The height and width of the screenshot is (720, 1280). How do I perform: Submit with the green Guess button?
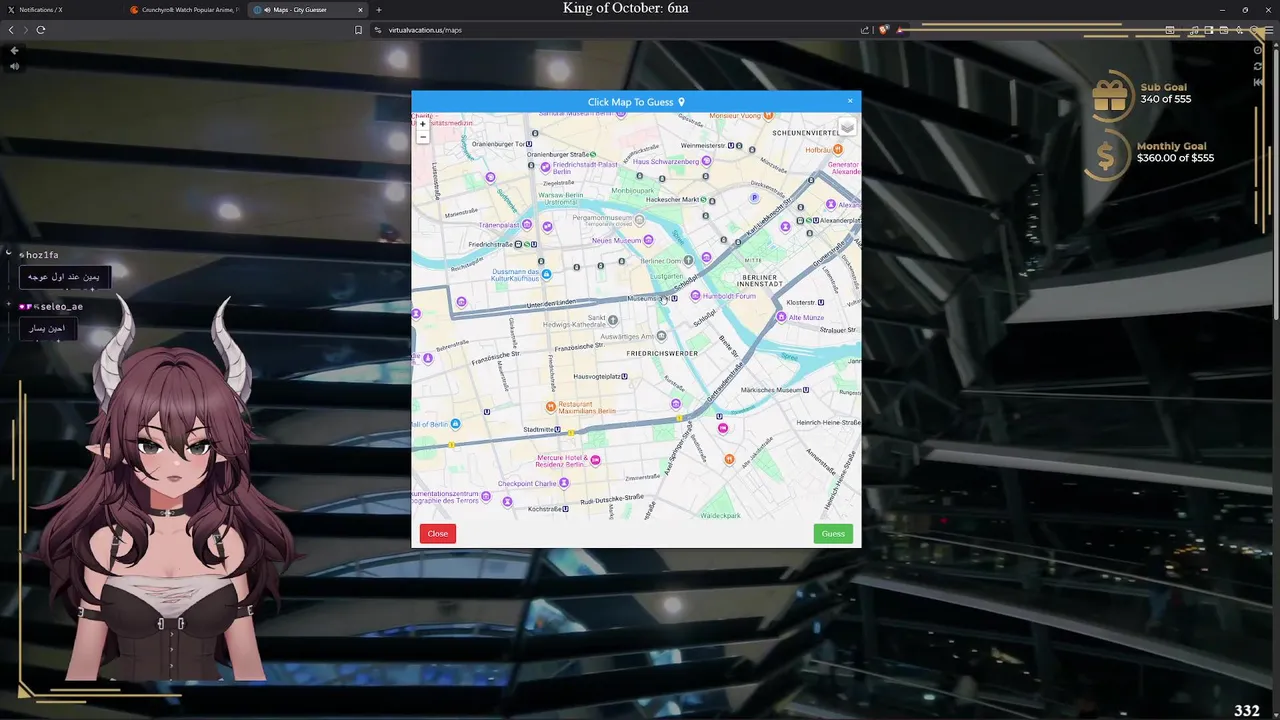833,533
